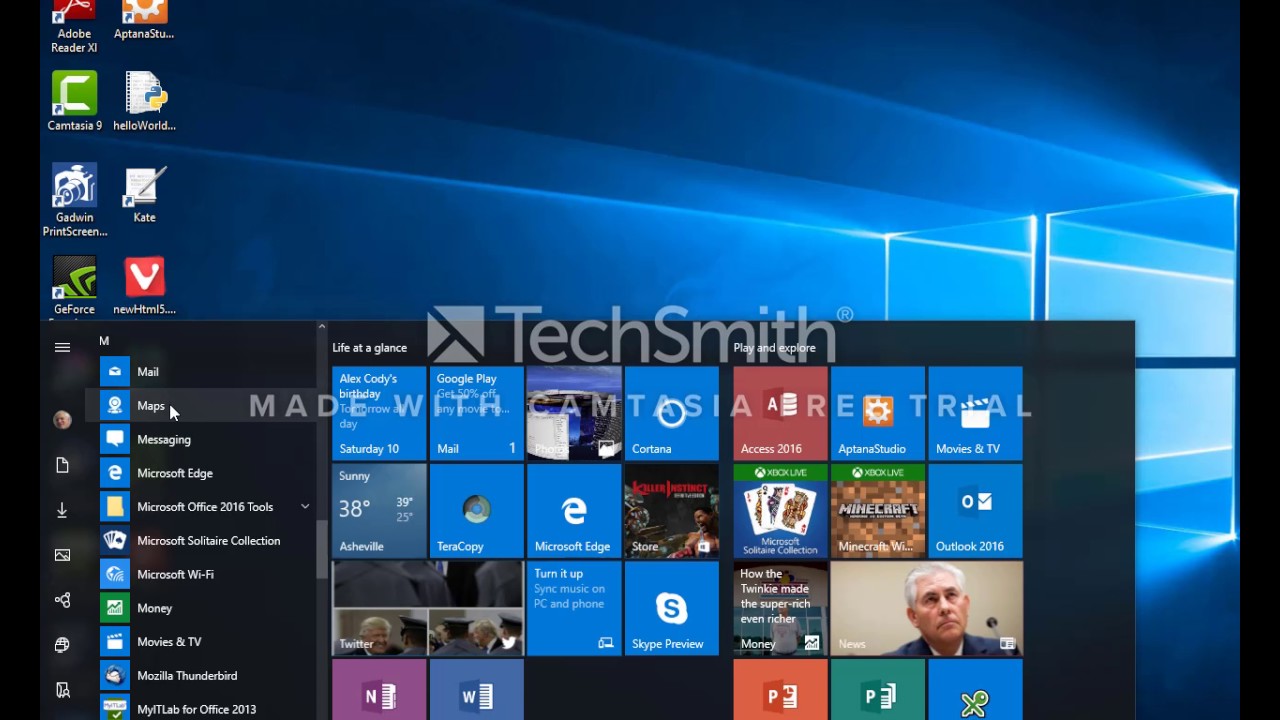Launch the Skype Preview tile
Screen dimensions: 1280x720
click(672, 608)
